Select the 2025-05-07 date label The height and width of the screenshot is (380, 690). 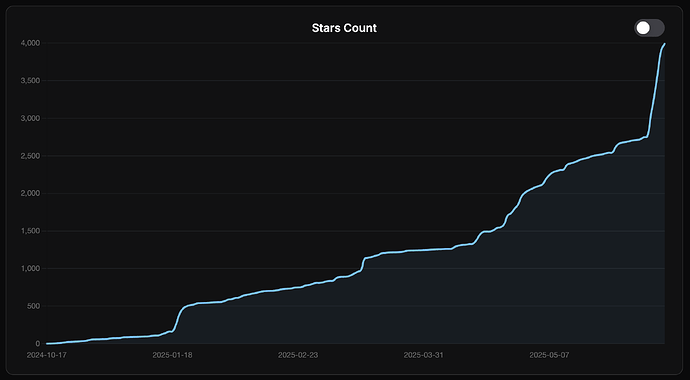[x=549, y=355]
